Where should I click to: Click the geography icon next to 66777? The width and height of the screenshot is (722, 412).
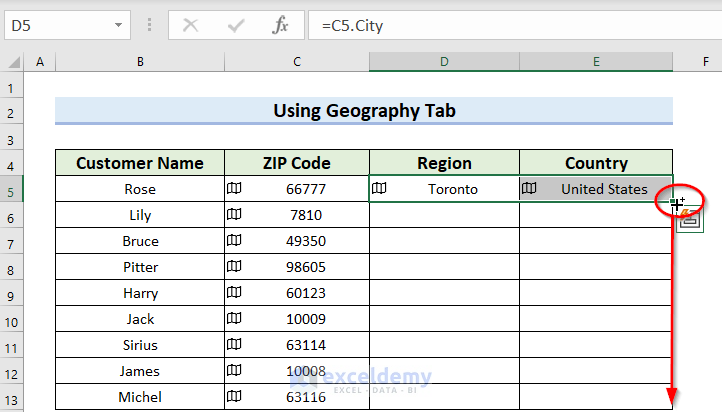click(x=234, y=188)
